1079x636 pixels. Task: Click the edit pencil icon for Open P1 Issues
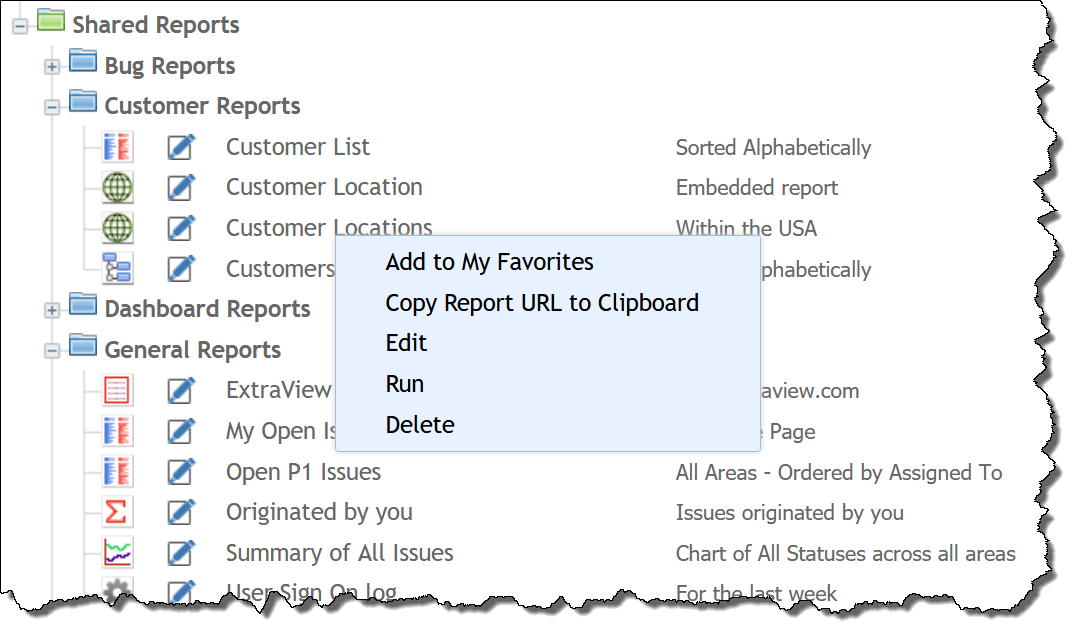click(x=181, y=471)
